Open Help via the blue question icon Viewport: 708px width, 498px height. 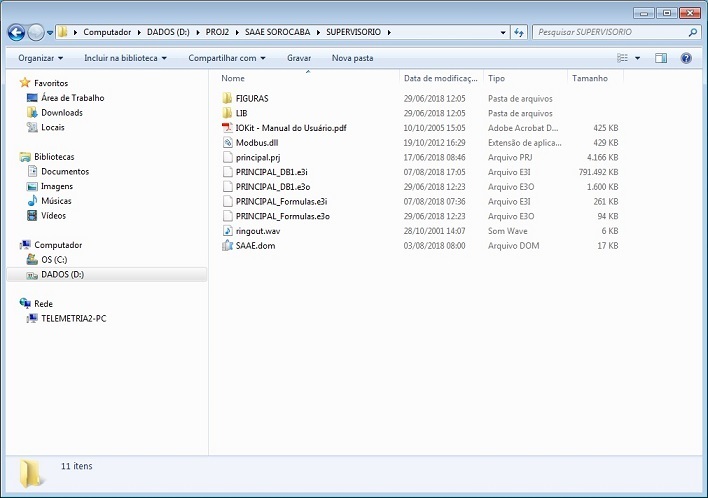[686, 58]
